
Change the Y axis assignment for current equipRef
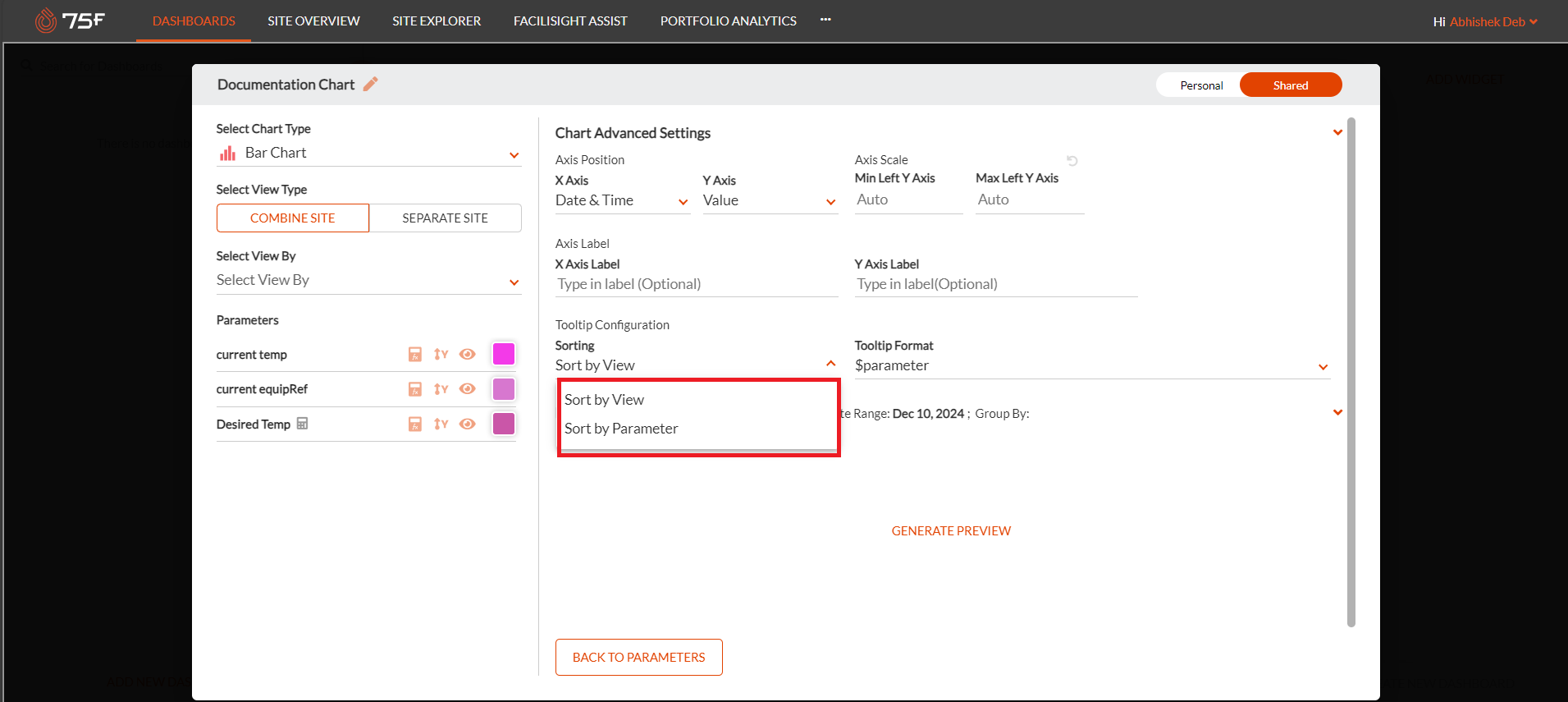(x=441, y=388)
